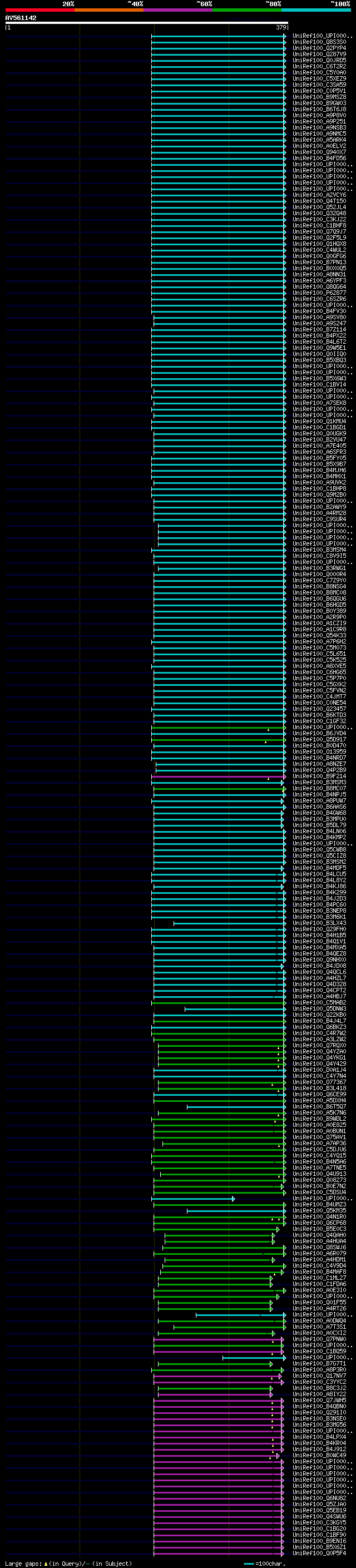Open hit UniRef100_A9NSB3
Viewport: 356px width, 1568px height.
click(319, 127)
